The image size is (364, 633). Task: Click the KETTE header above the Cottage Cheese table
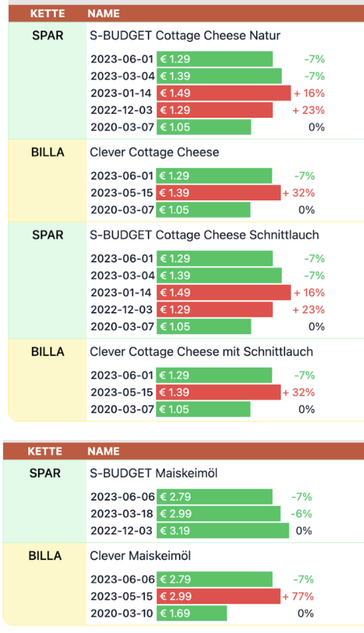tap(47, 13)
